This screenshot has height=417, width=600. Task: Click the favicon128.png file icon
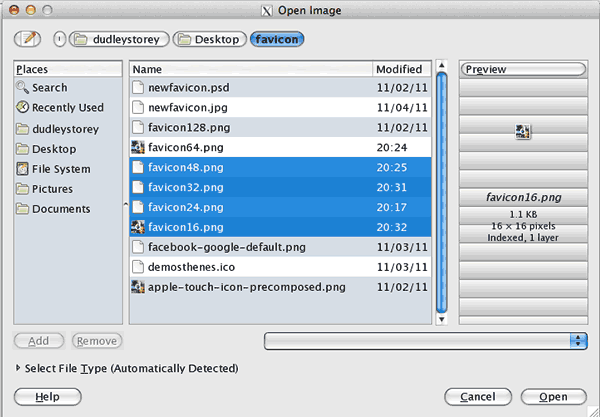click(138, 127)
